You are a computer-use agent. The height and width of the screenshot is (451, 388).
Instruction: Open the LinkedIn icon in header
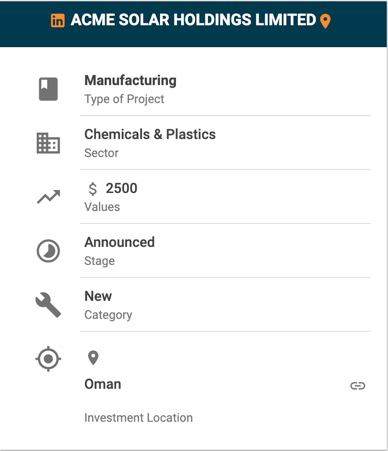pyautogui.click(x=57, y=21)
